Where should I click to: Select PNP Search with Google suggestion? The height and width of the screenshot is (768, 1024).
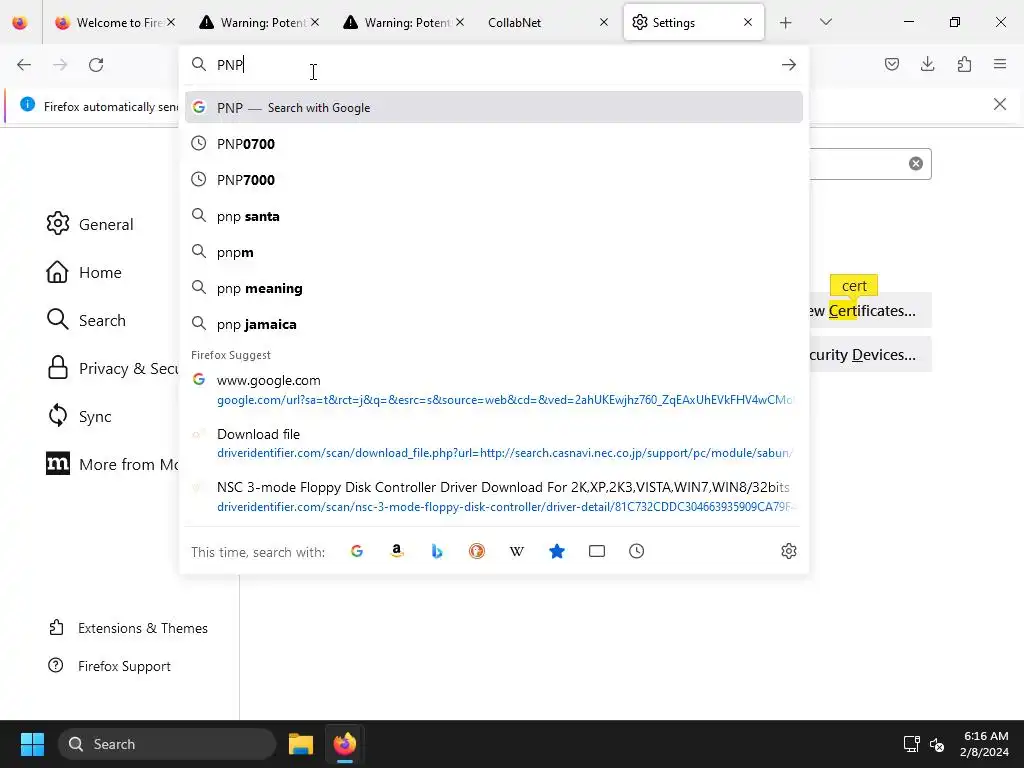494,107
